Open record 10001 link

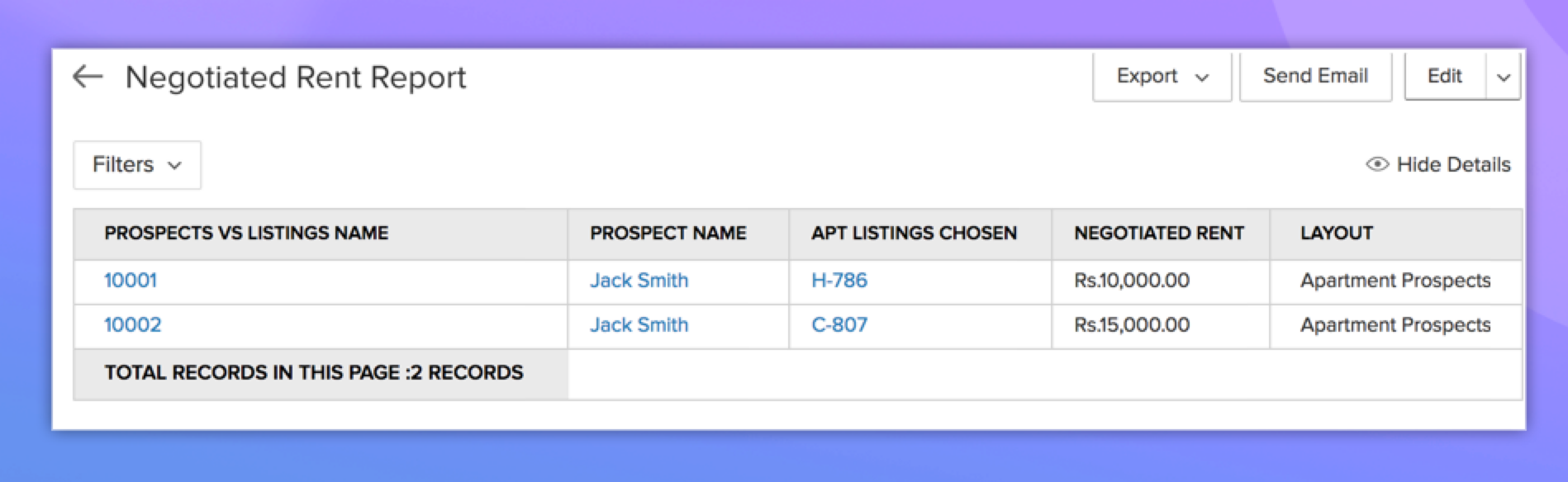click(x=131, y=281)
